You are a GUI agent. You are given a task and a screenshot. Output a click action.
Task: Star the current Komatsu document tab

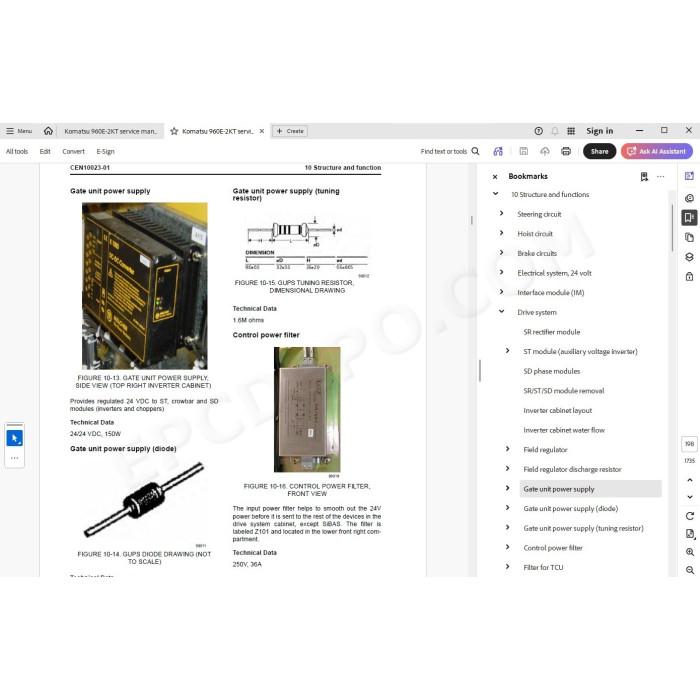174,131
